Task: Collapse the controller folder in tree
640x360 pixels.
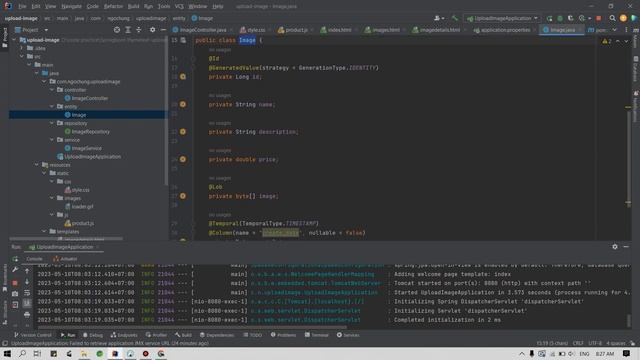Action: pos(52,90)
